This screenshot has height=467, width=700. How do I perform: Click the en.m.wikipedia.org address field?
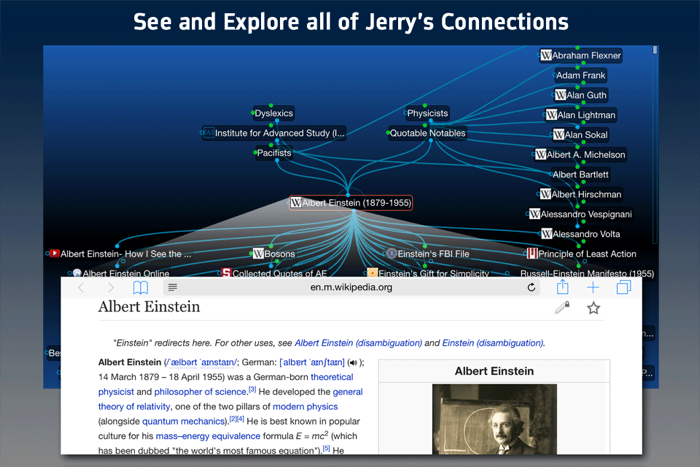[351, 288]
